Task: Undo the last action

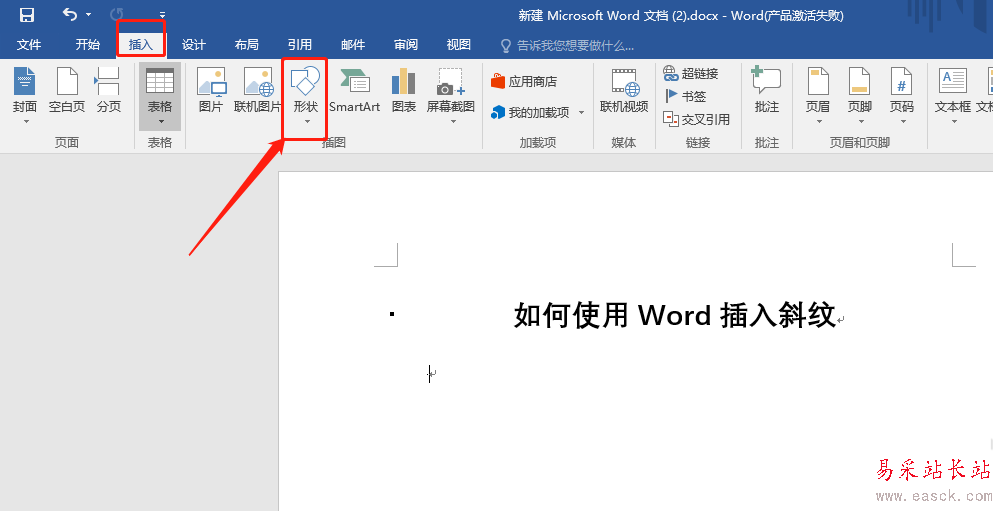Action: [x=70, y=14]
